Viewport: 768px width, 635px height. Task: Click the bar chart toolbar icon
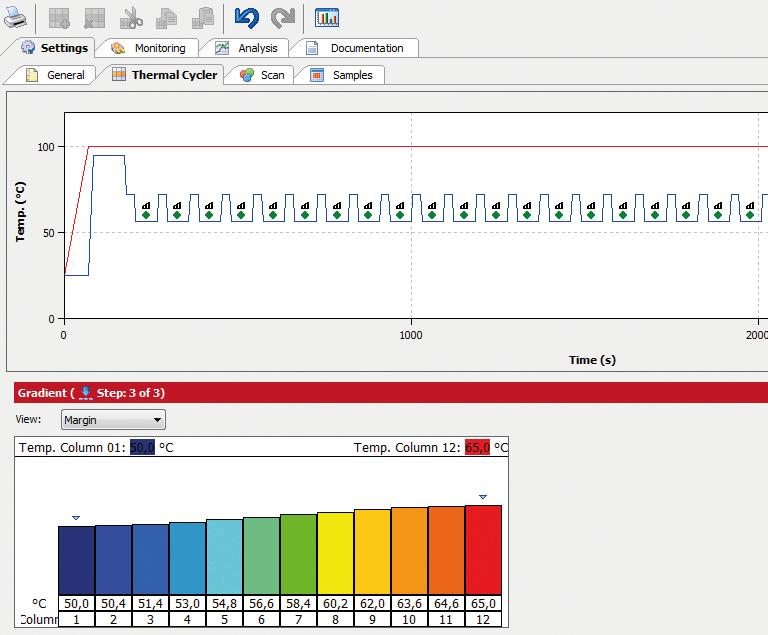[x=327, y=18]
